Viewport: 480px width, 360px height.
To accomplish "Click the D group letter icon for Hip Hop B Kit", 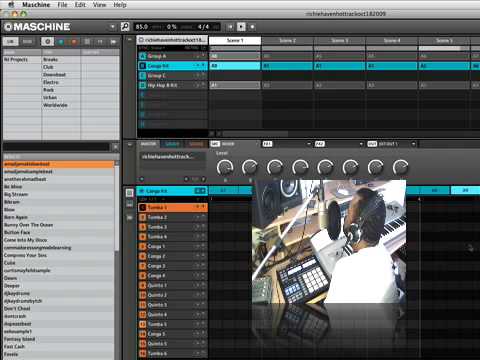I will [x=142, y=85].
